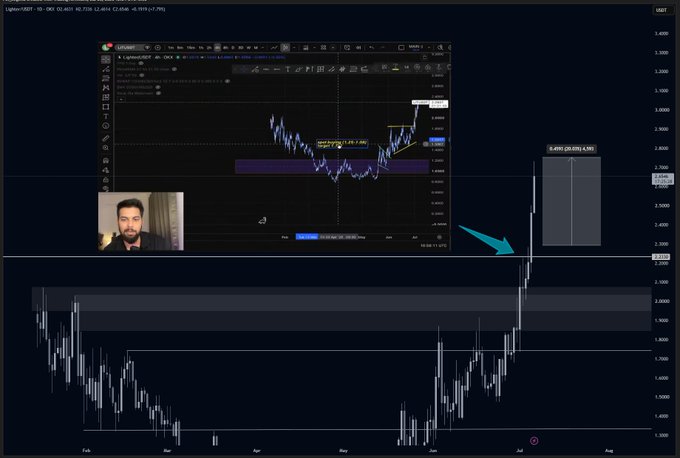Viewport: 680px width, 458px height.
Task: Open the Fibonacci tools in inset sidebar
Action: 106,79
